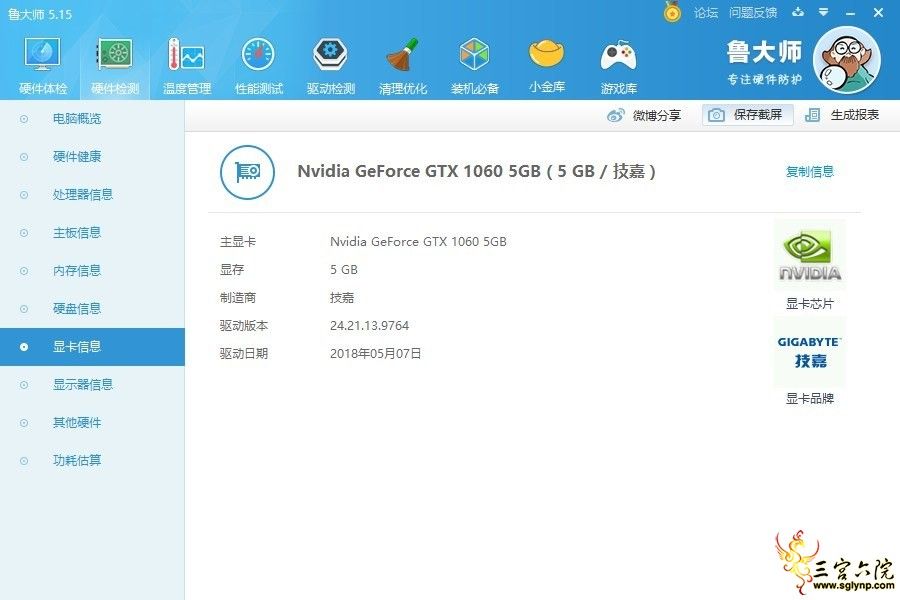Open the 小金库 gold ingot section
Image resolution: width=900 pixels, height=600 pixels.
point(546,66)
